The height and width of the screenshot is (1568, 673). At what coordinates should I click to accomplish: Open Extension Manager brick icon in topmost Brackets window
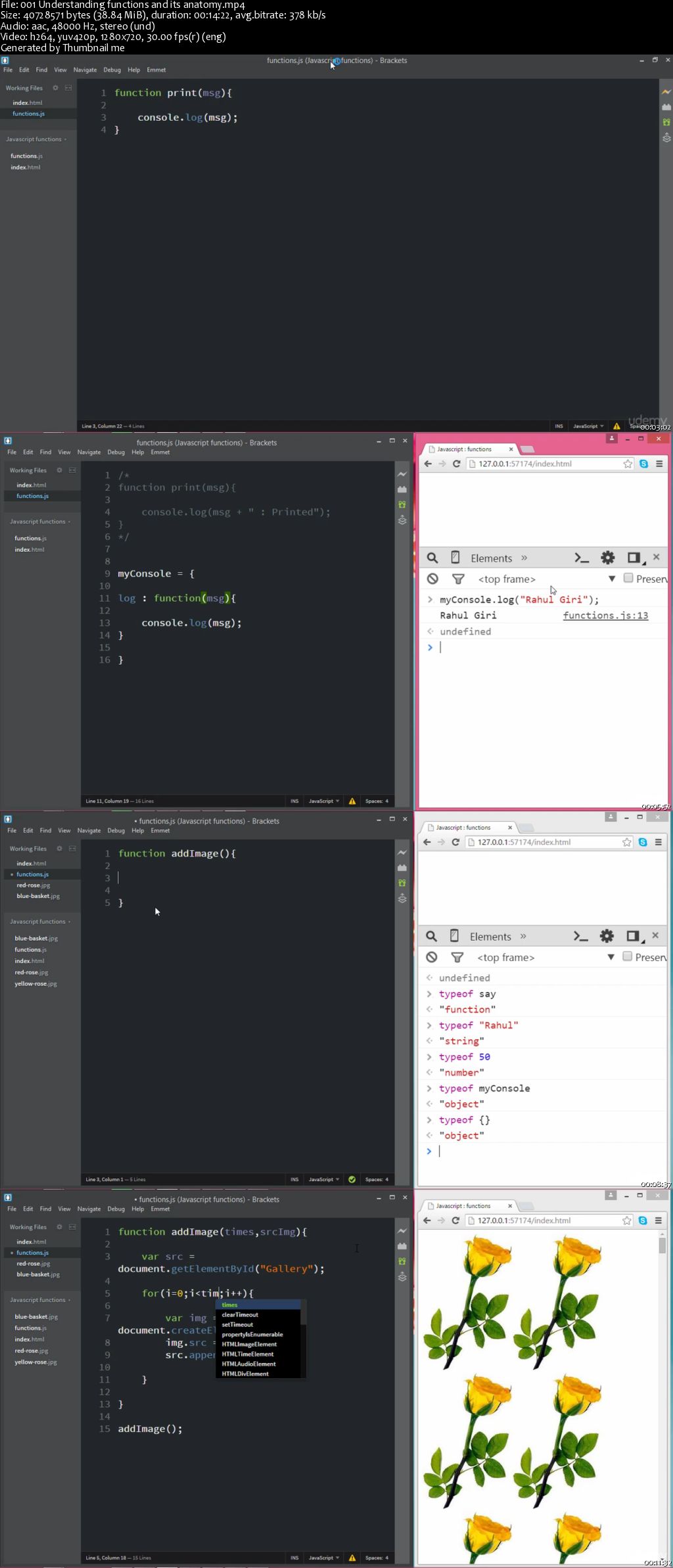point(666,107)
